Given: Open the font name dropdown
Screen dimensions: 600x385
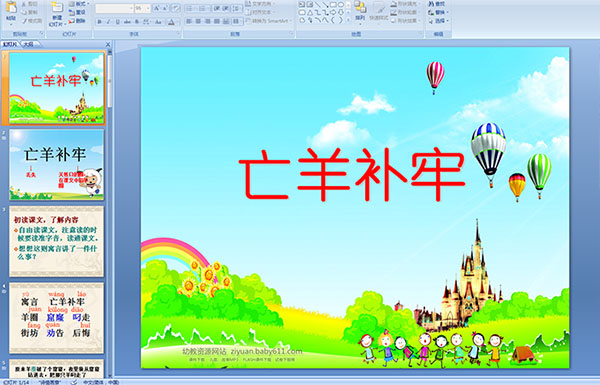Looking at the screenshot, I should coord(131,8).
